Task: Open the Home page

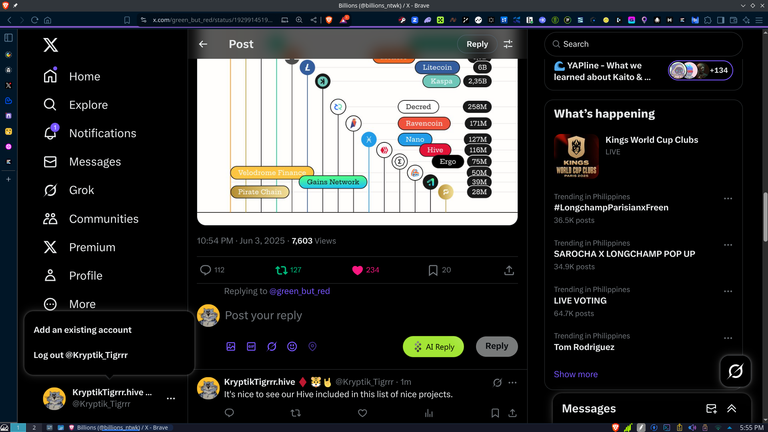Action: [72, 76]
